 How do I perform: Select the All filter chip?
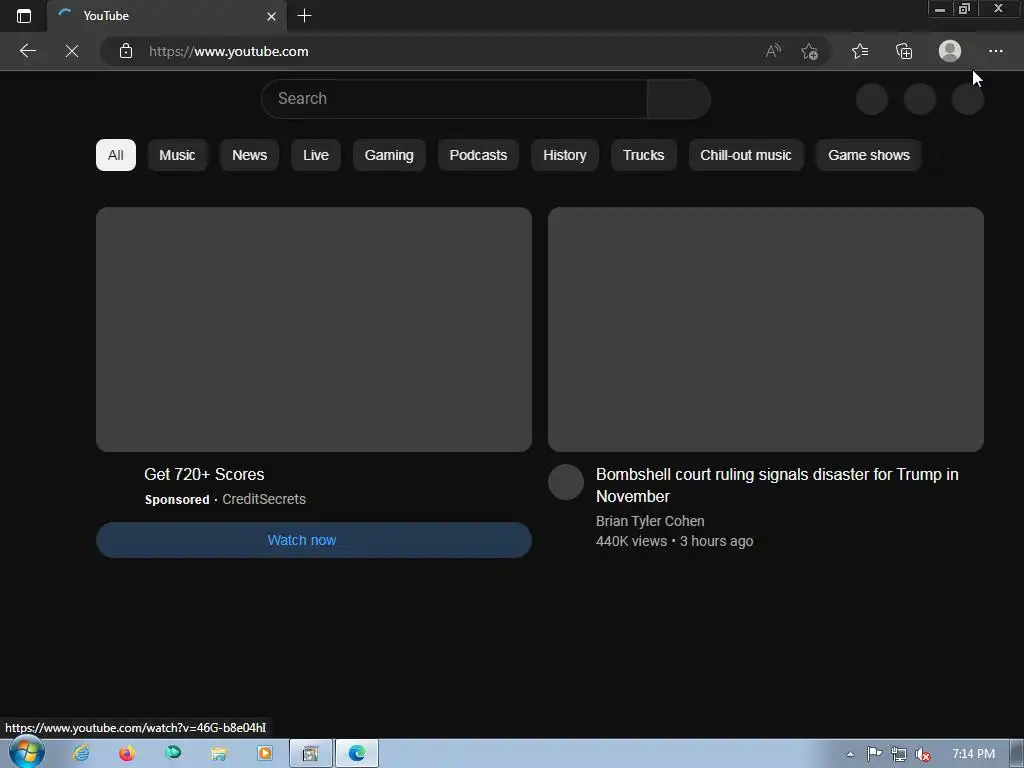coord(116,155)
